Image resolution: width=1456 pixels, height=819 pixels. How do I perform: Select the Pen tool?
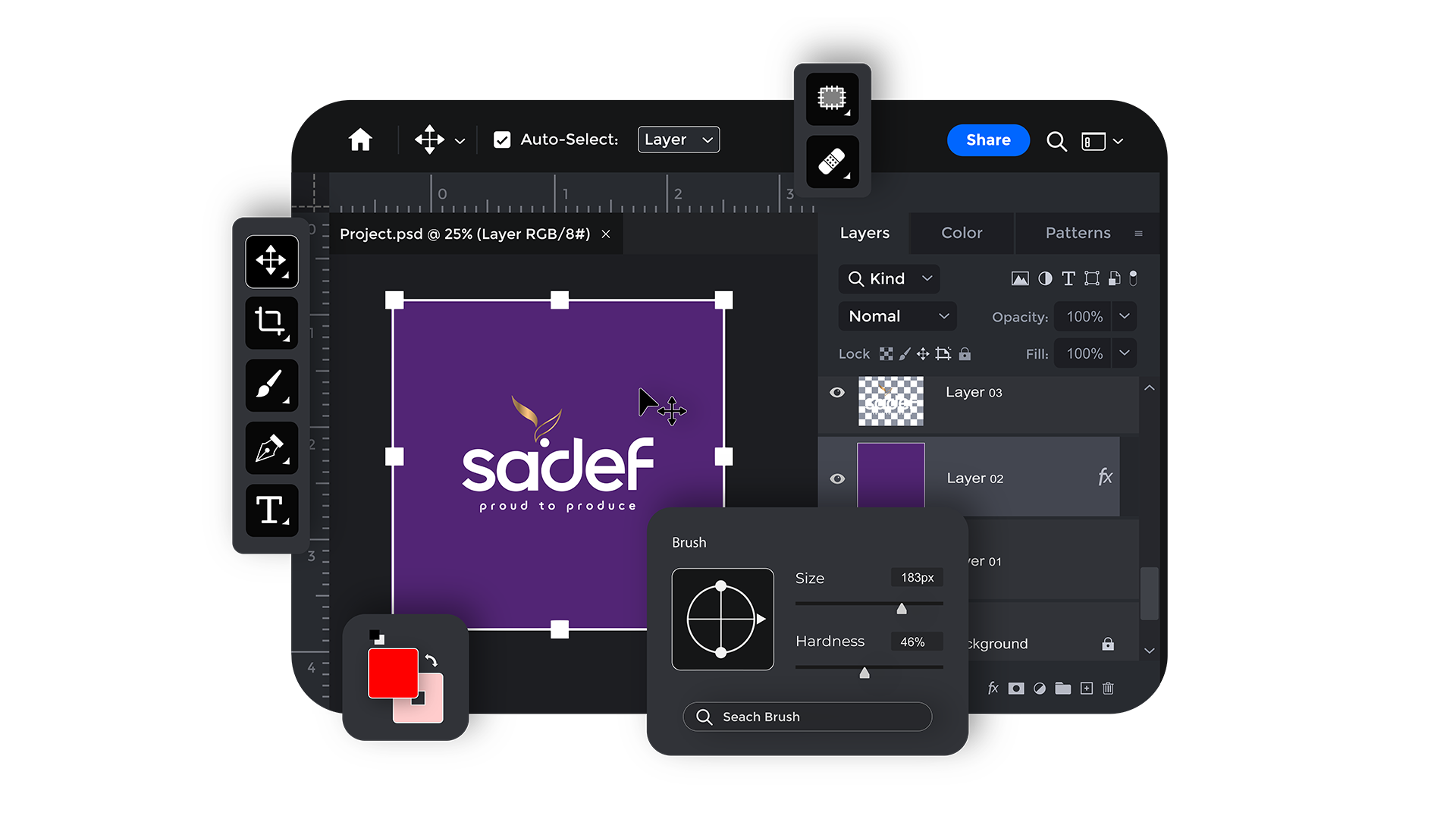click(x=271, y=448)
